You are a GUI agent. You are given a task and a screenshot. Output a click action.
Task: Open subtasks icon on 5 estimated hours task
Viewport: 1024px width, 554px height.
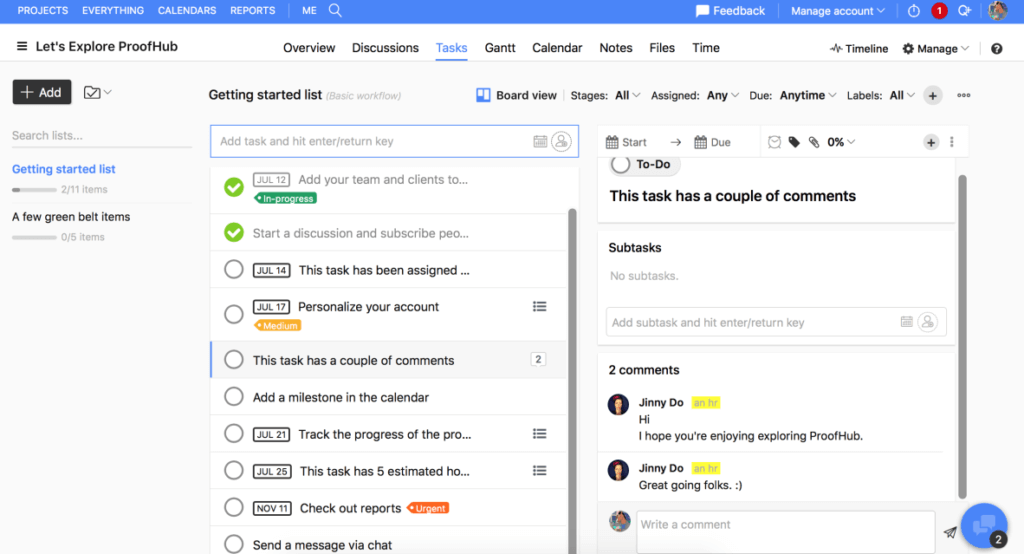539,470
